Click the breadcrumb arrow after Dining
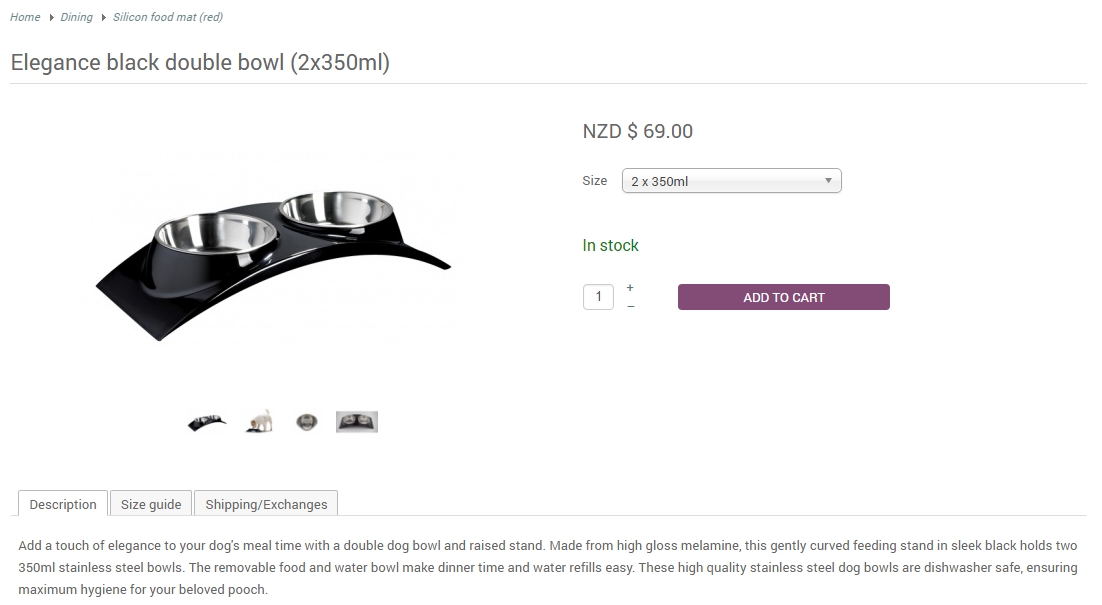Screen dimensions: 1102x605 [103, 17]
